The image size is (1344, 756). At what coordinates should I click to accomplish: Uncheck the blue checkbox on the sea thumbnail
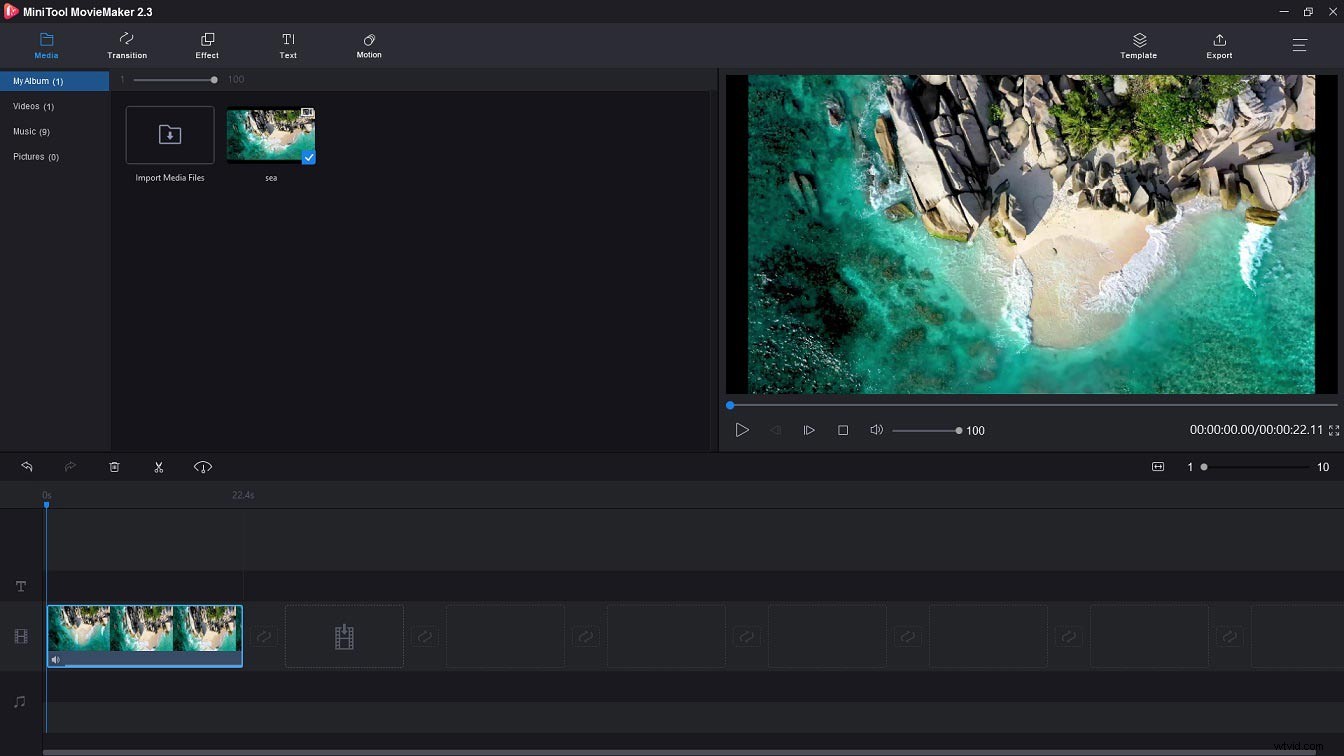pos(306,156)
